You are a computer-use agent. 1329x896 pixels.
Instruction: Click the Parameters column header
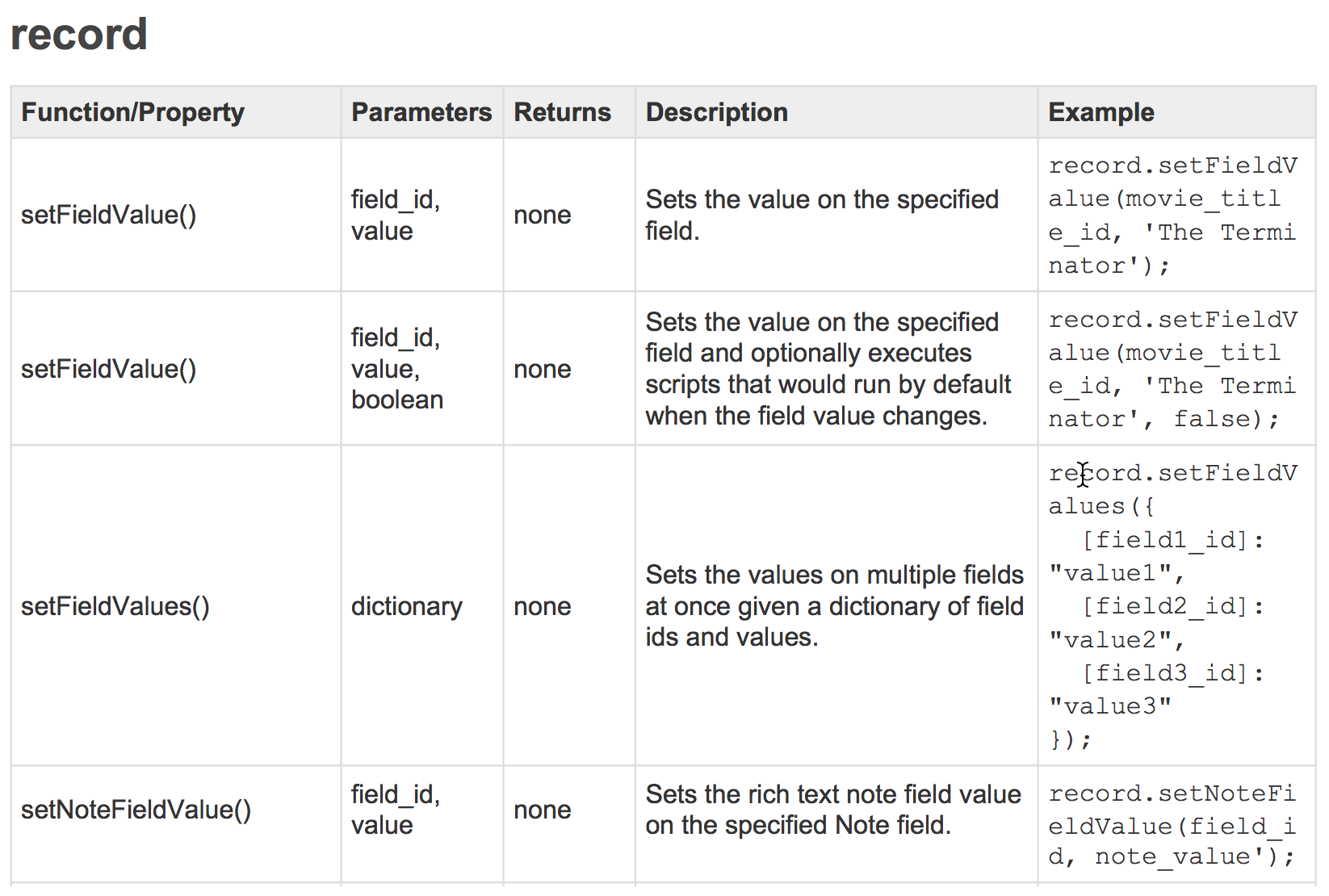(x=421, y=112)
